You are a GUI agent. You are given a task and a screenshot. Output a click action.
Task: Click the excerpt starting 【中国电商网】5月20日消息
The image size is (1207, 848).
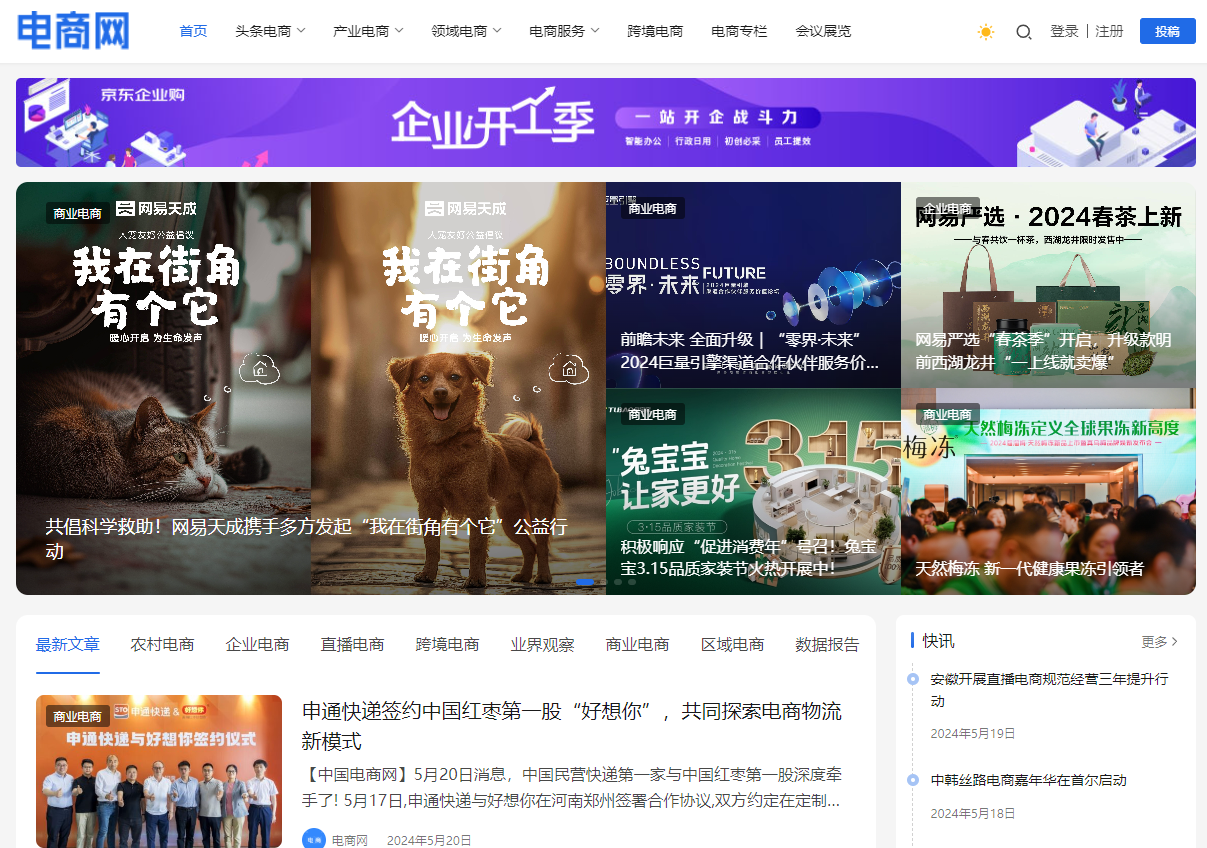(571, 787)
